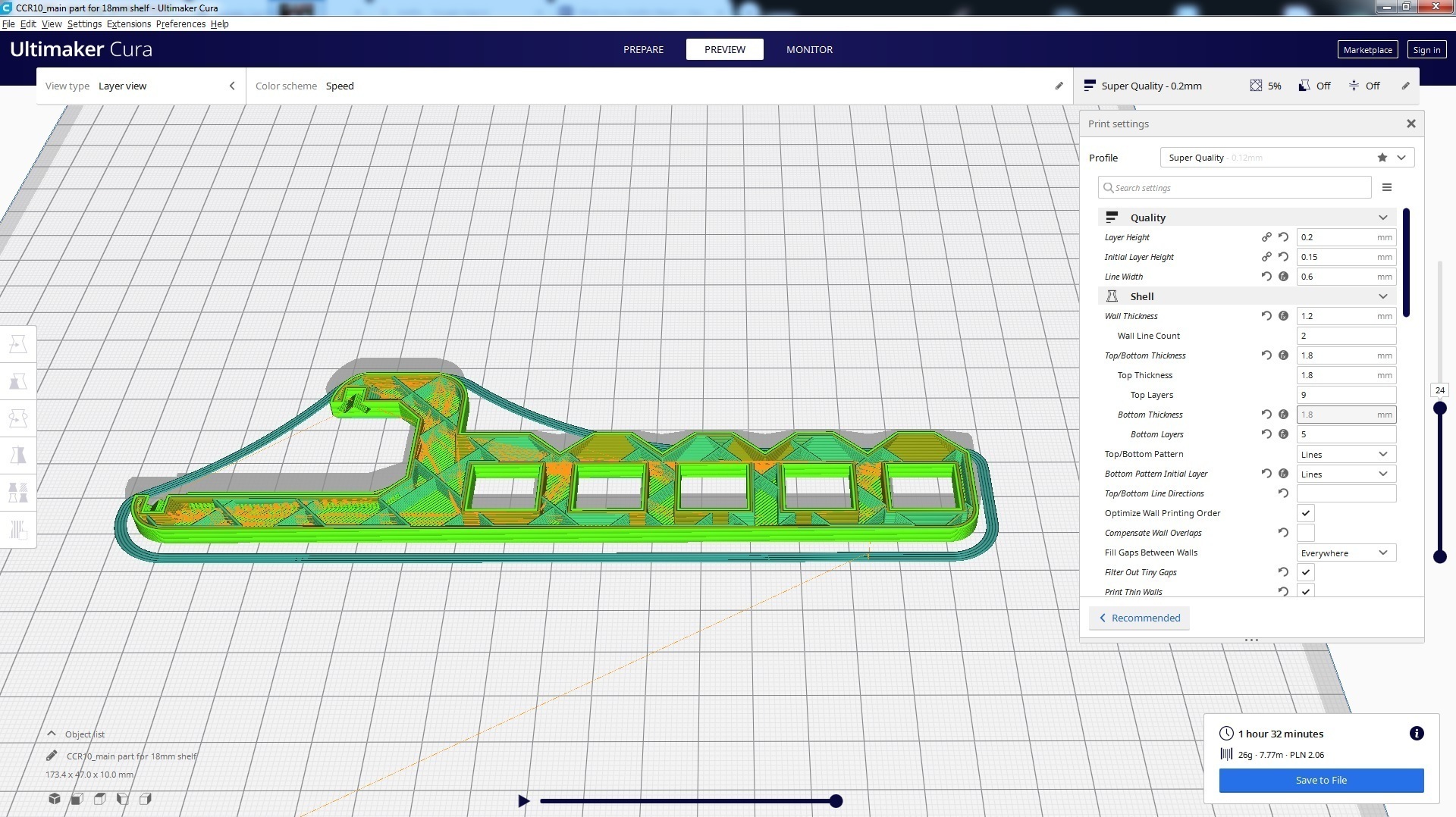The width and height of the screenshot is (1456, 817).
Task: Show the print time info icon
Action: click(1417, 733)
